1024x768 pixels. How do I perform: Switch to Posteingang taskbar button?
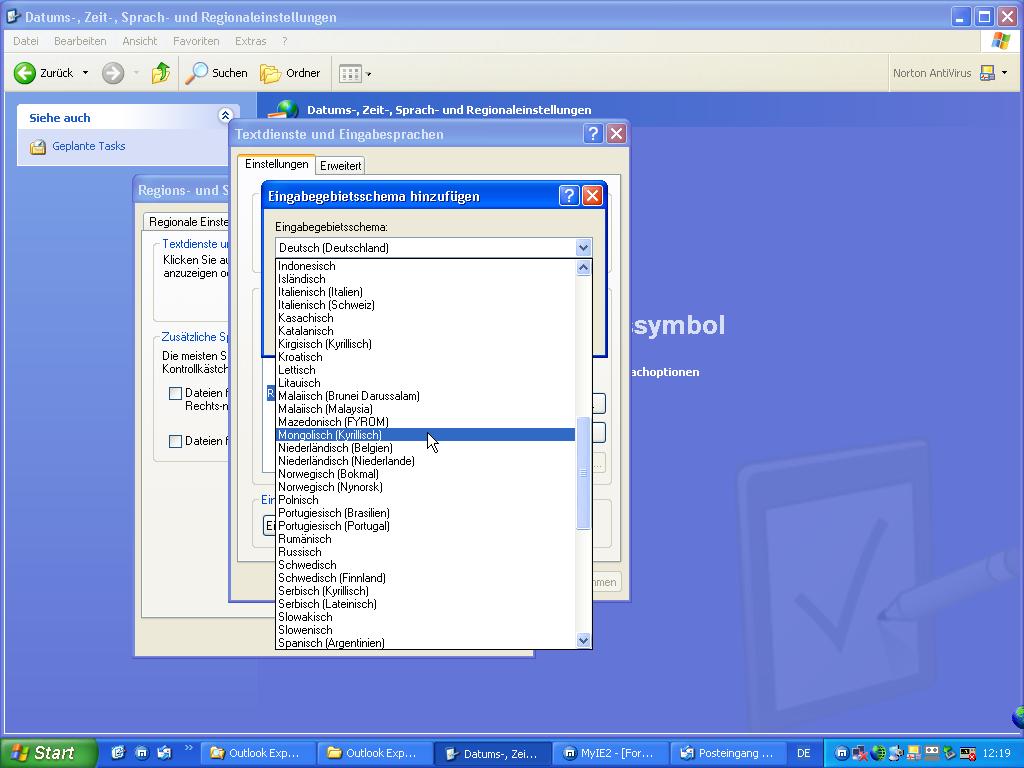pos(728,753)
